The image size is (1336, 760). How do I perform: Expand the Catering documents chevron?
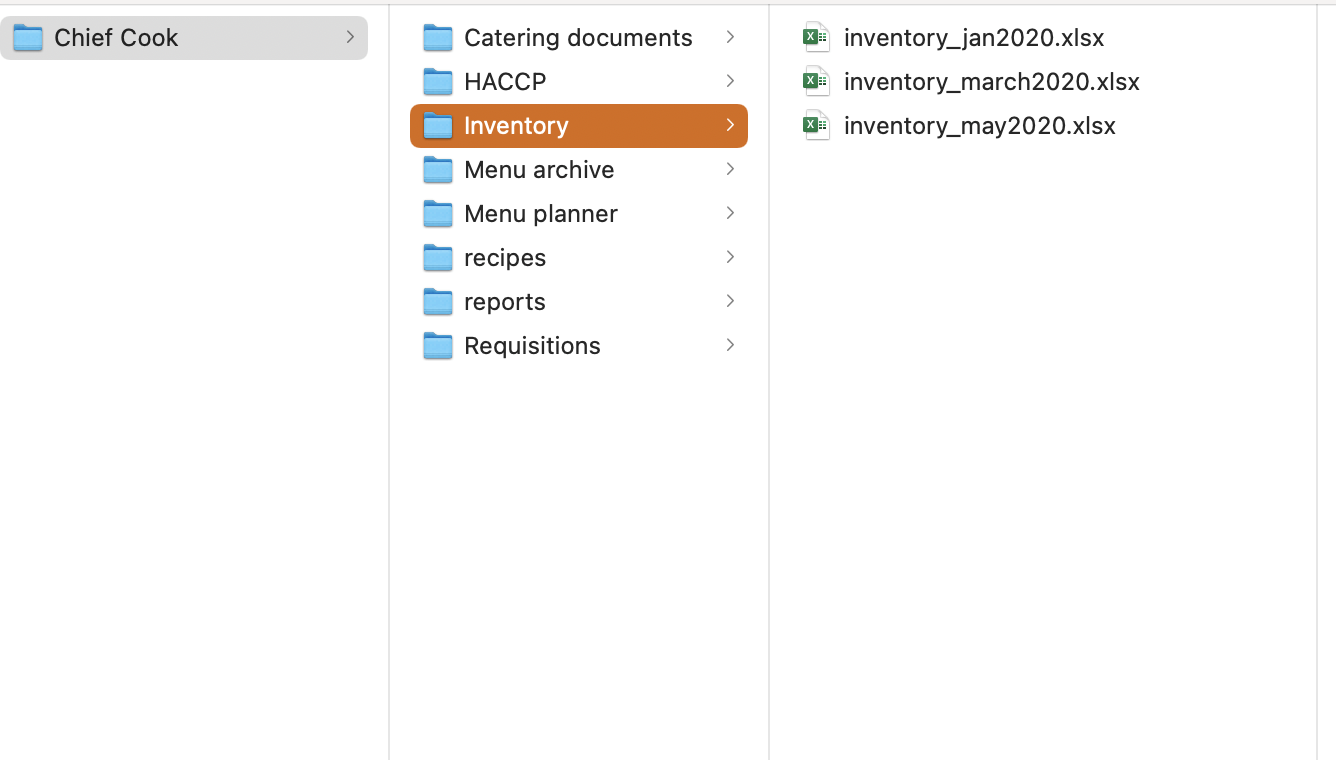(730, 37)
